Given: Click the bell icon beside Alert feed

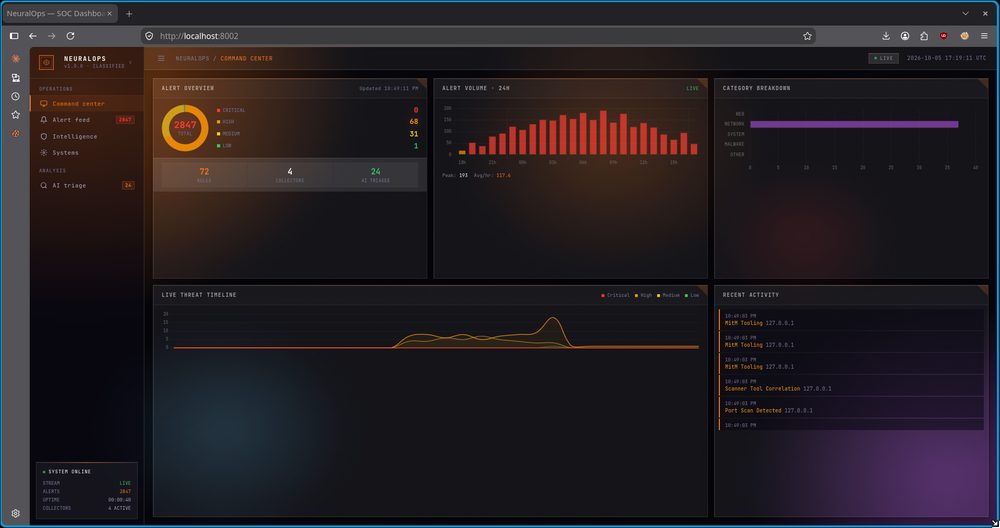Looking at the screenshot, I should pyautogui.click(x=43, y=120).
